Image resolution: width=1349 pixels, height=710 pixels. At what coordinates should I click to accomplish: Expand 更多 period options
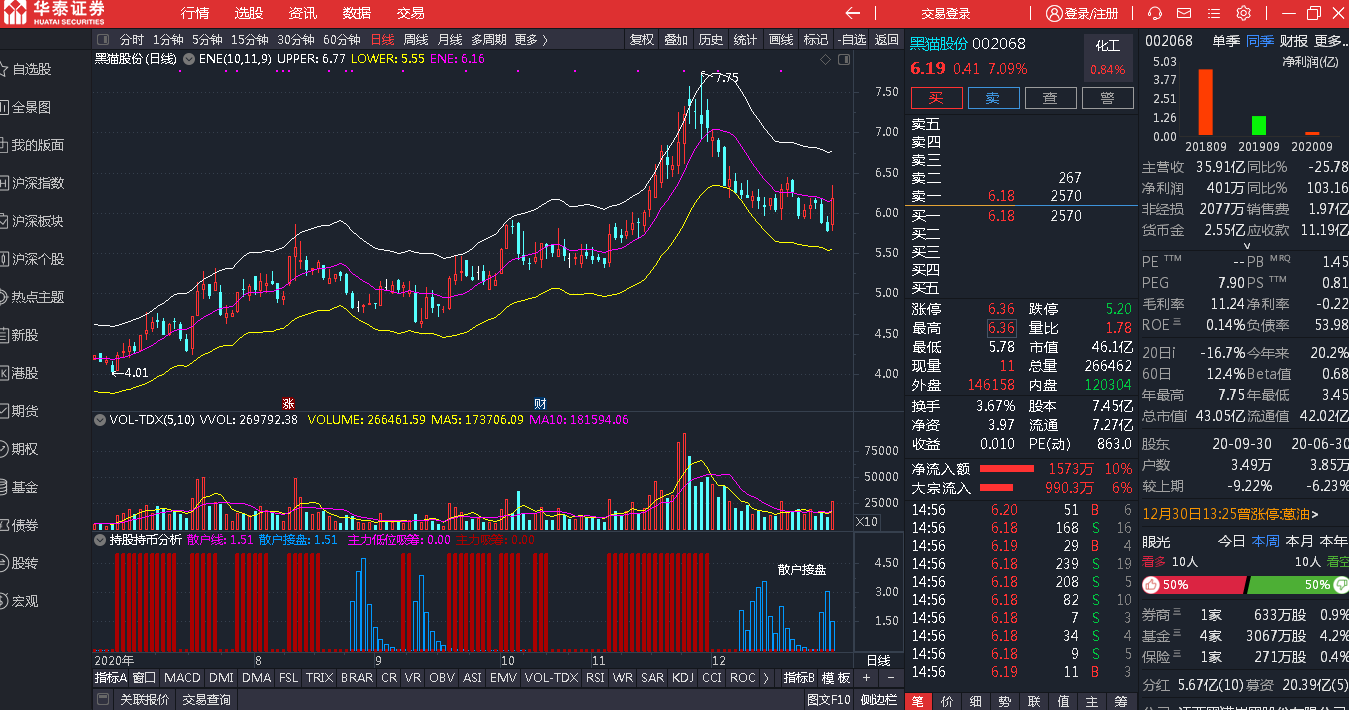(530, 40)
